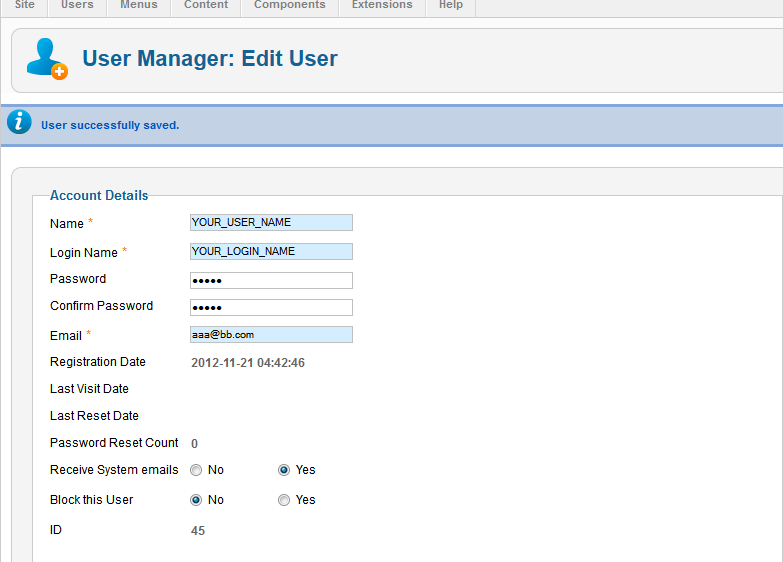
Task: Open the Help menu
Action: tap(451, 6)
